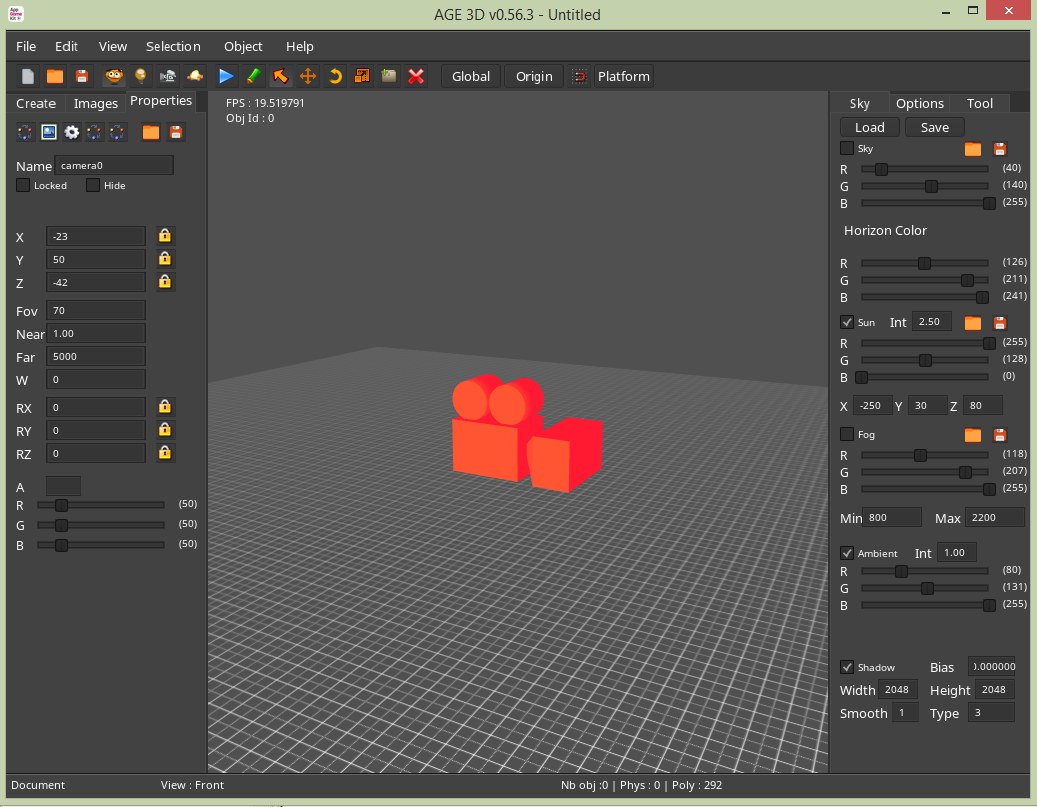
Task: Activate the curved-arrow rotate tool
Action: (335, 76)
